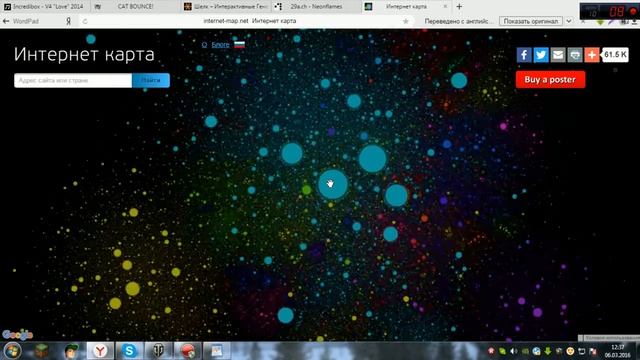
Task: Reload the page with refresh icon
Action: pos(85,21)
